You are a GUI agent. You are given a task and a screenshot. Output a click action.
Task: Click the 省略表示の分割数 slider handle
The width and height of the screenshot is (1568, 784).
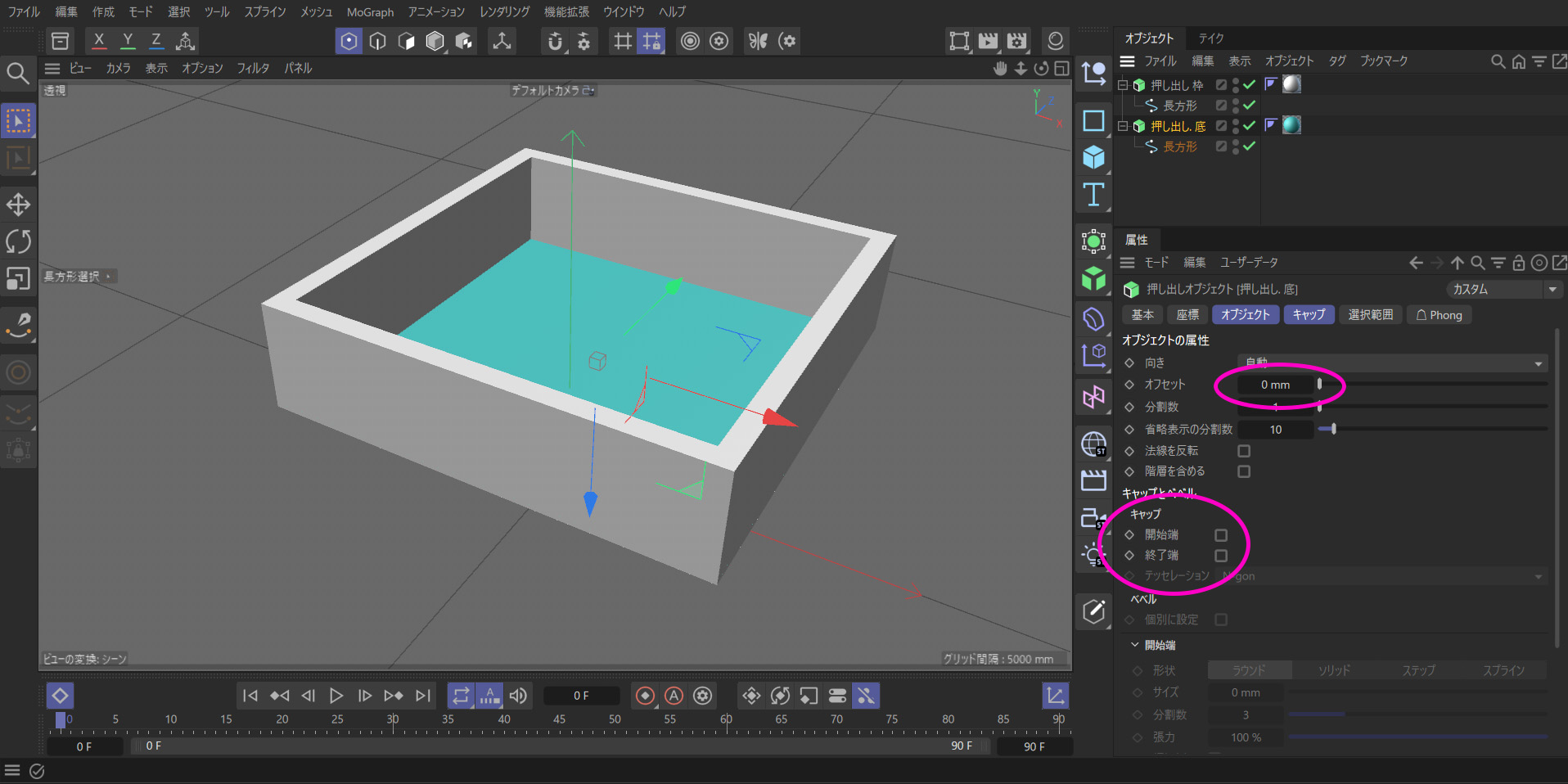point(1333,429)
